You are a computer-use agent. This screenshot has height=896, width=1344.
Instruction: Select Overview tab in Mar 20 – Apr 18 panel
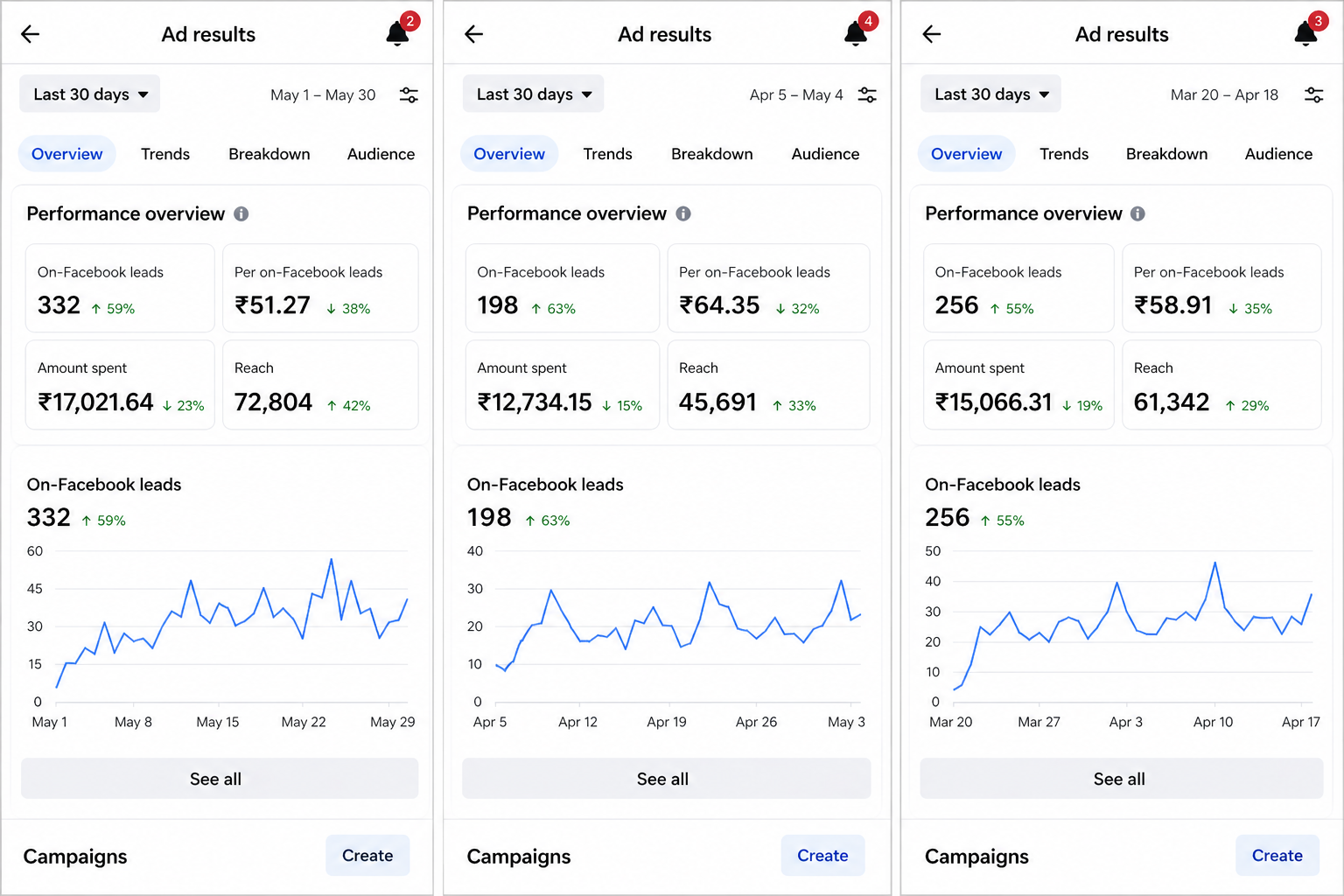967,154
